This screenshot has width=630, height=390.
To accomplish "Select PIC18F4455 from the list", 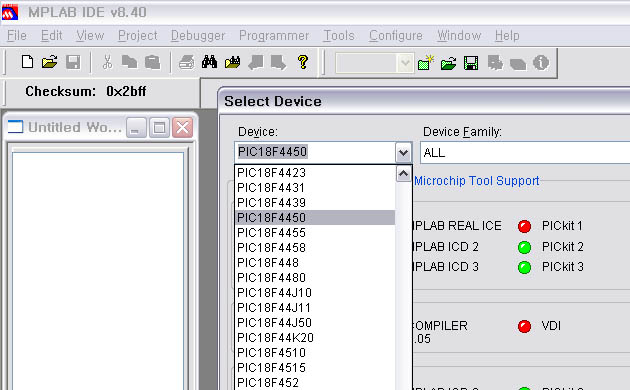I will click(315, 233).
